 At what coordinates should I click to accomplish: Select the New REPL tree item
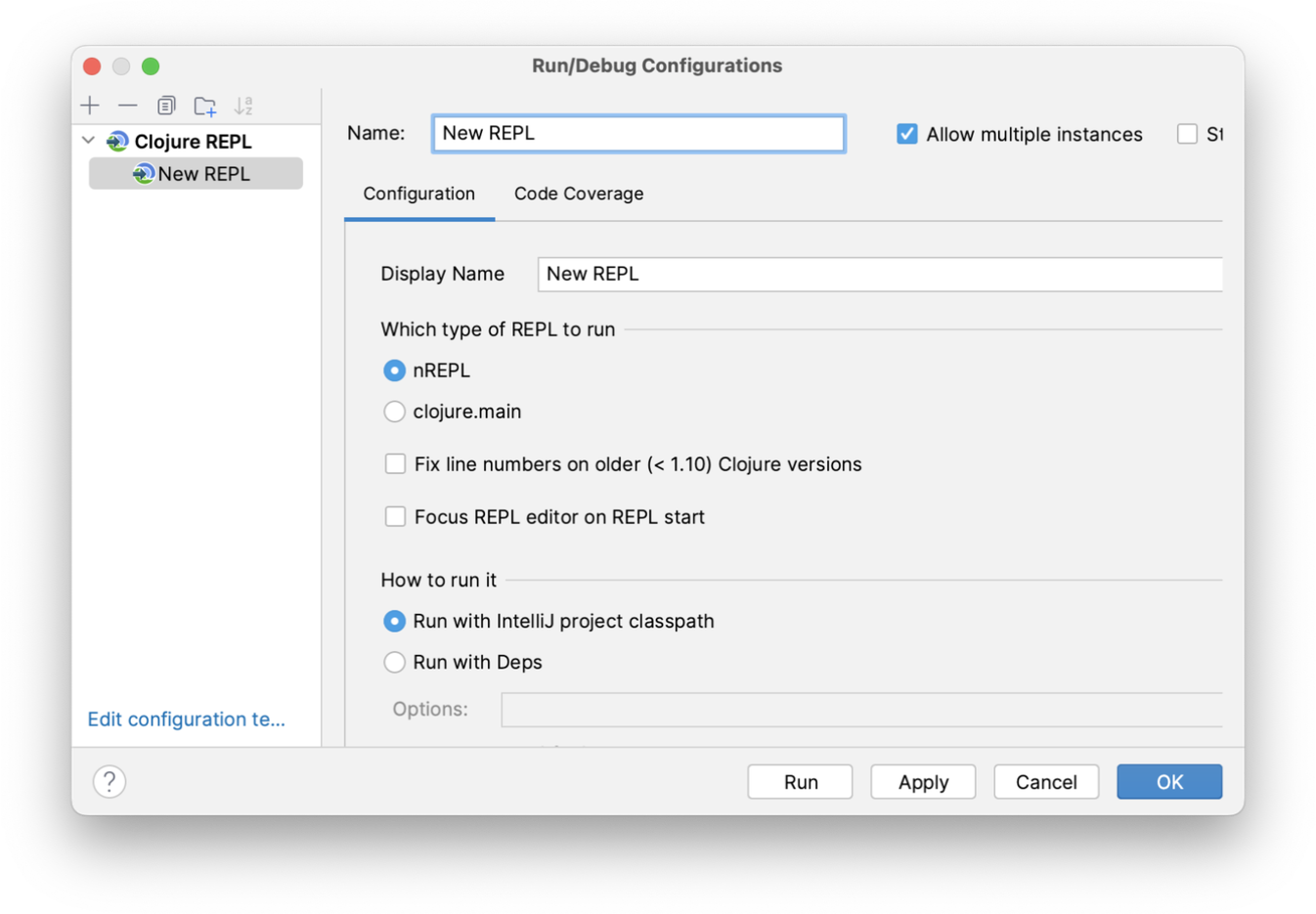(196, 174)
